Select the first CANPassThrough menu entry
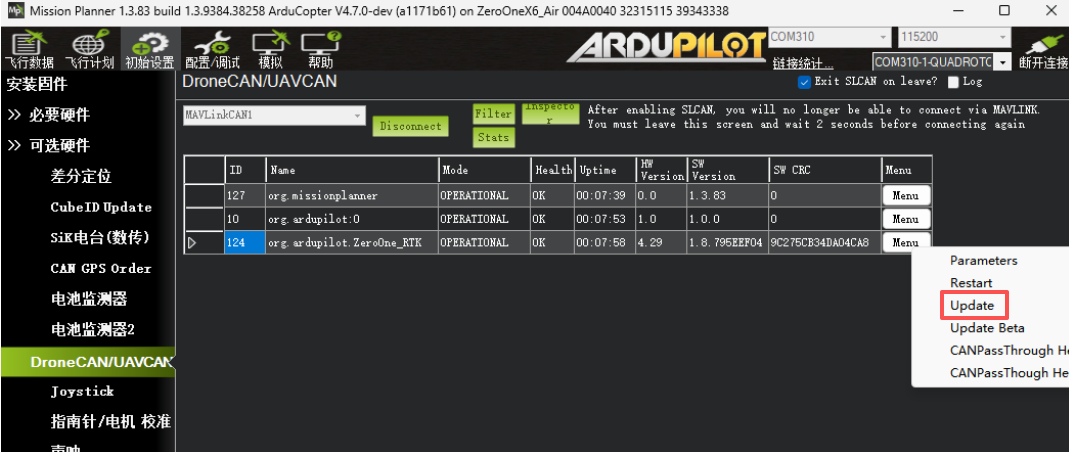Image resolution: width=1069 pixels, height=452 pixels. coord(1008,350)
